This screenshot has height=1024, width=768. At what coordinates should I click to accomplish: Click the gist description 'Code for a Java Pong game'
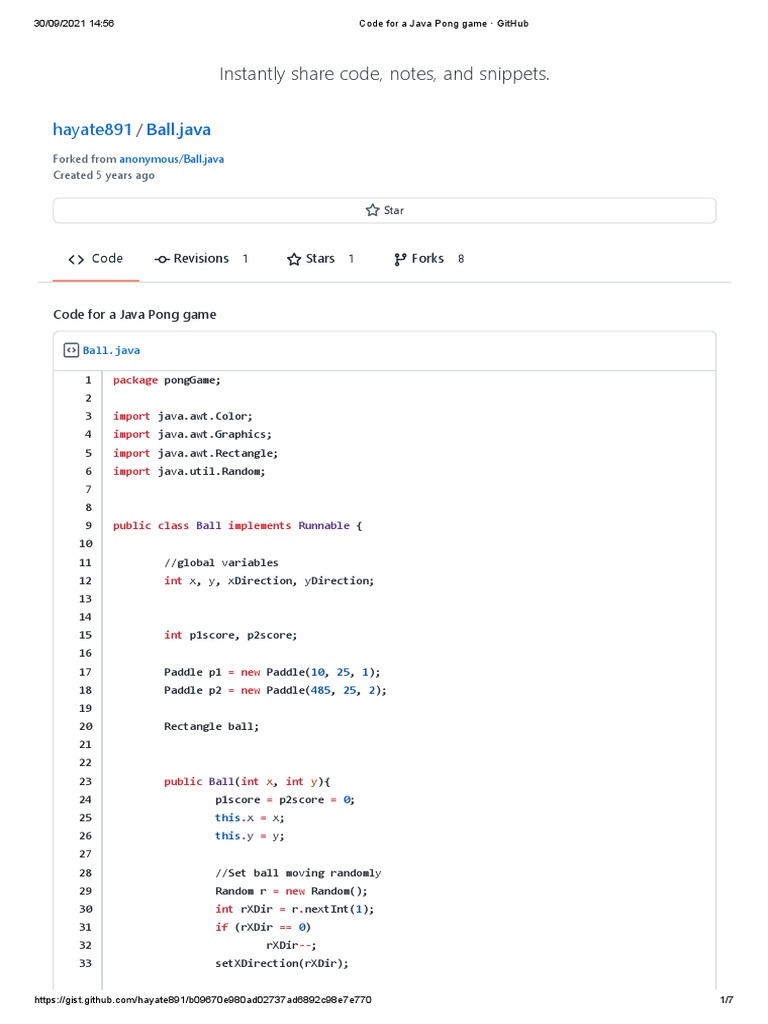(x=134, y=314)
